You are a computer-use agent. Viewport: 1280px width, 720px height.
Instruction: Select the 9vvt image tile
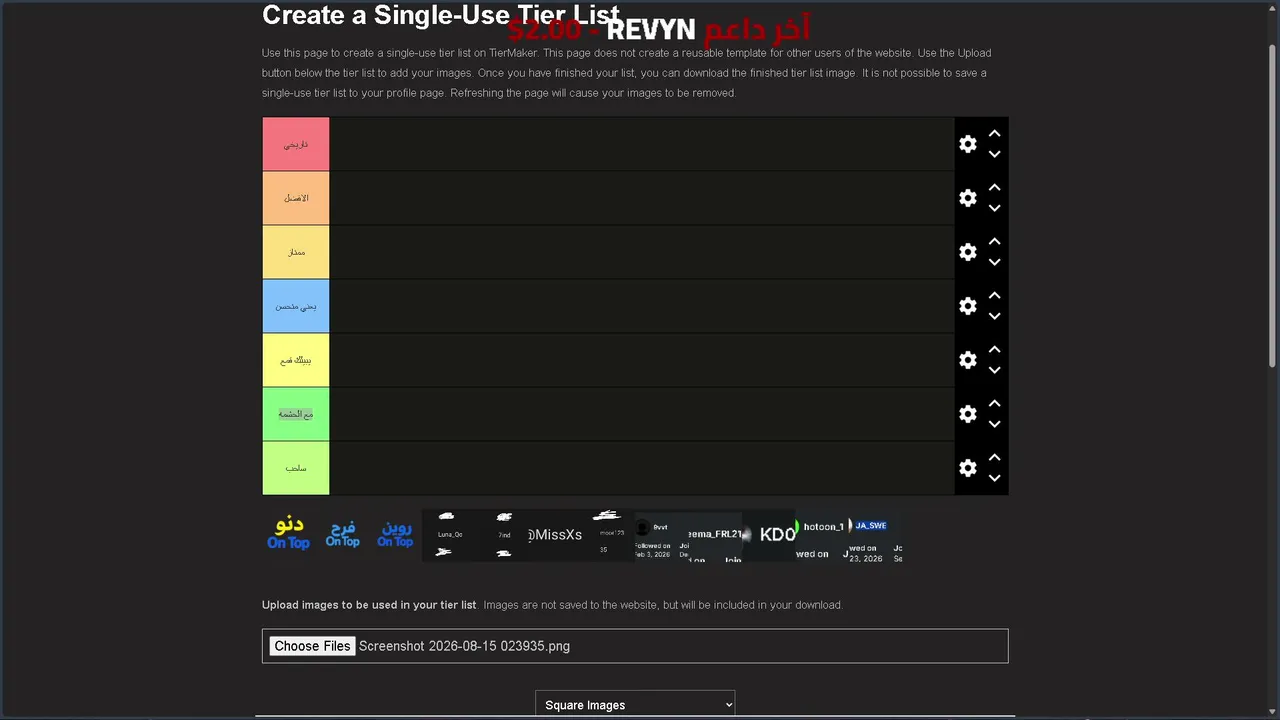click(661, 535)
